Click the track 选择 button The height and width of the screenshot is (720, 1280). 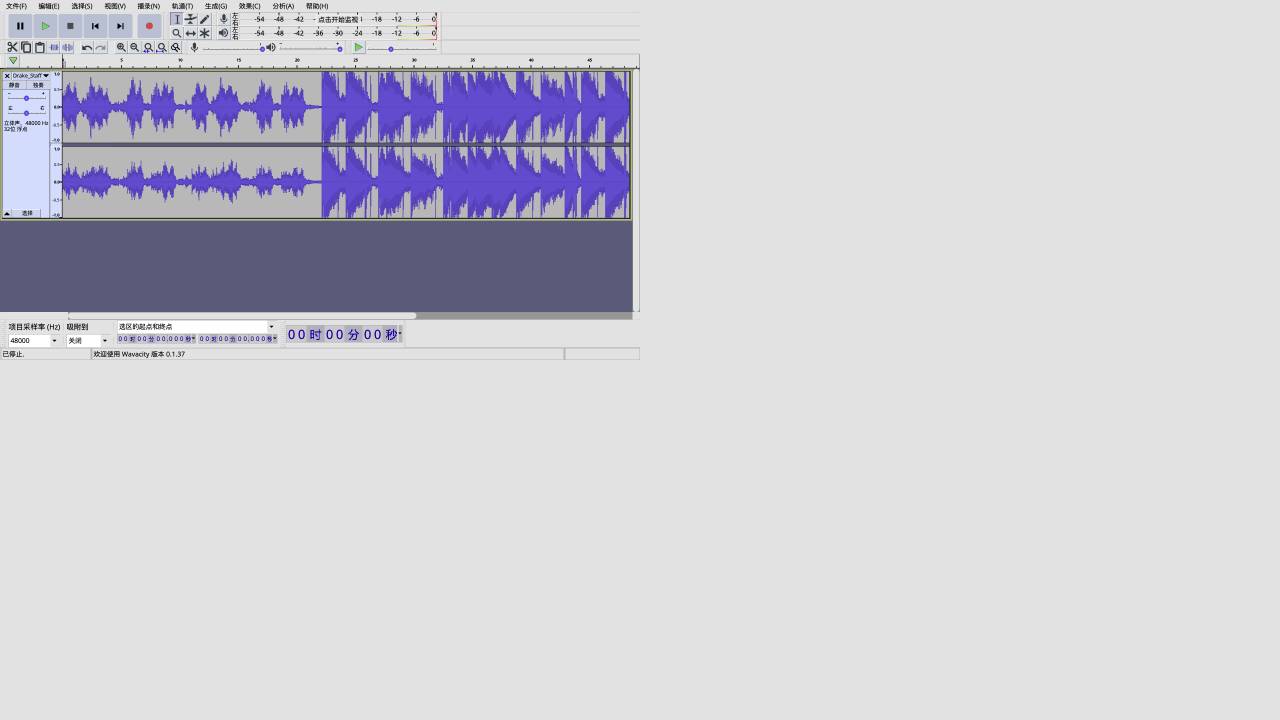[x=27, y=213]
